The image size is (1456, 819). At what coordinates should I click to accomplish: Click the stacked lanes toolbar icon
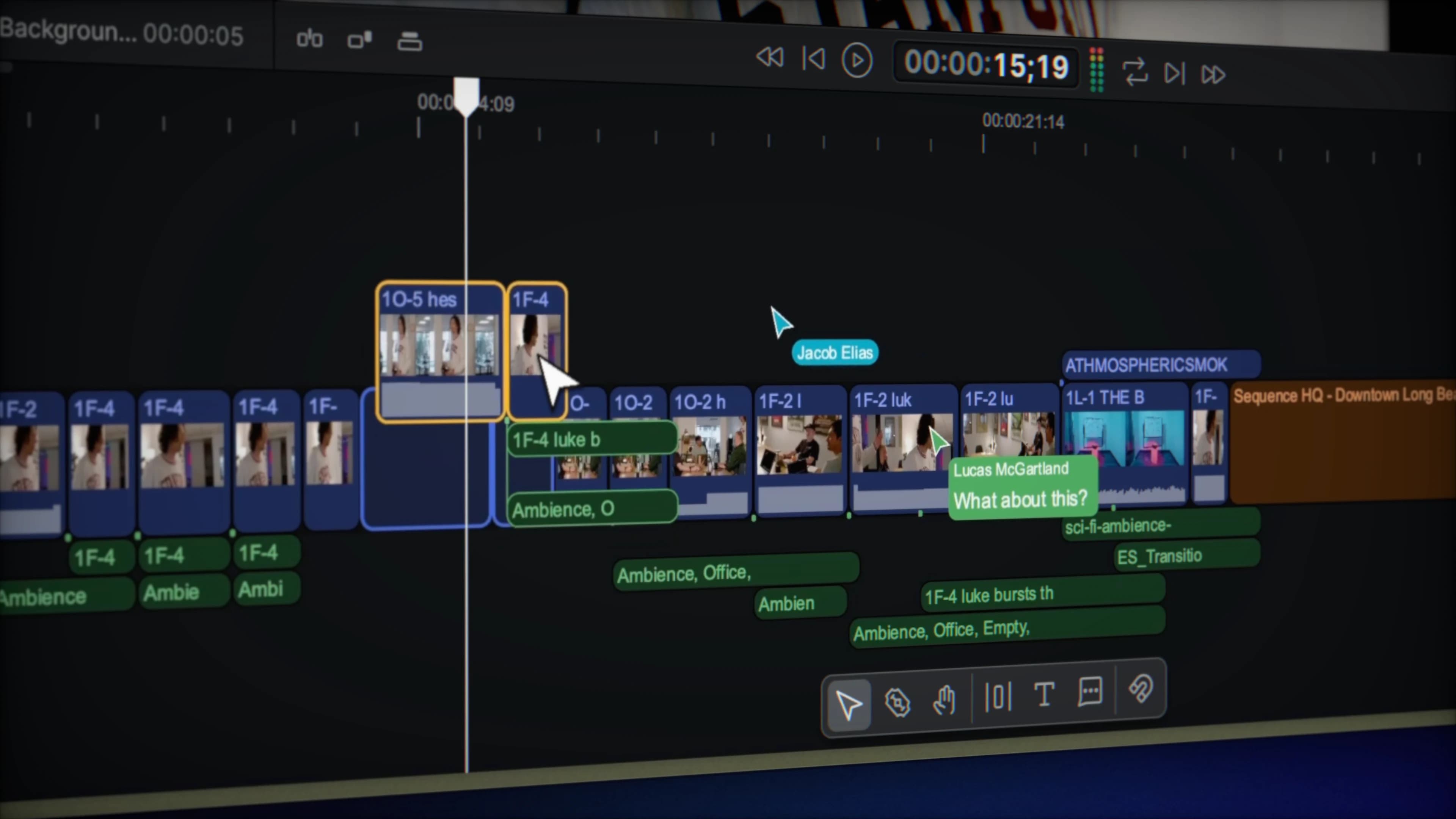pyautogui.click(x=410, y=41)
